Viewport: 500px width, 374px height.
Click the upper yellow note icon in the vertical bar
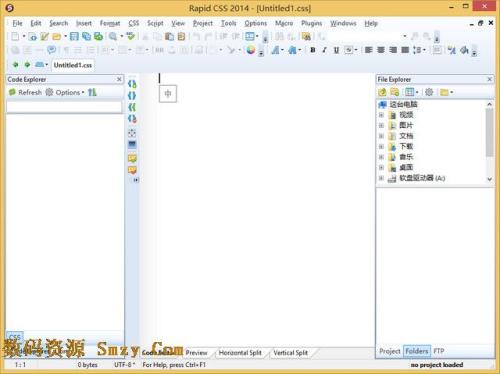point(132,158)
